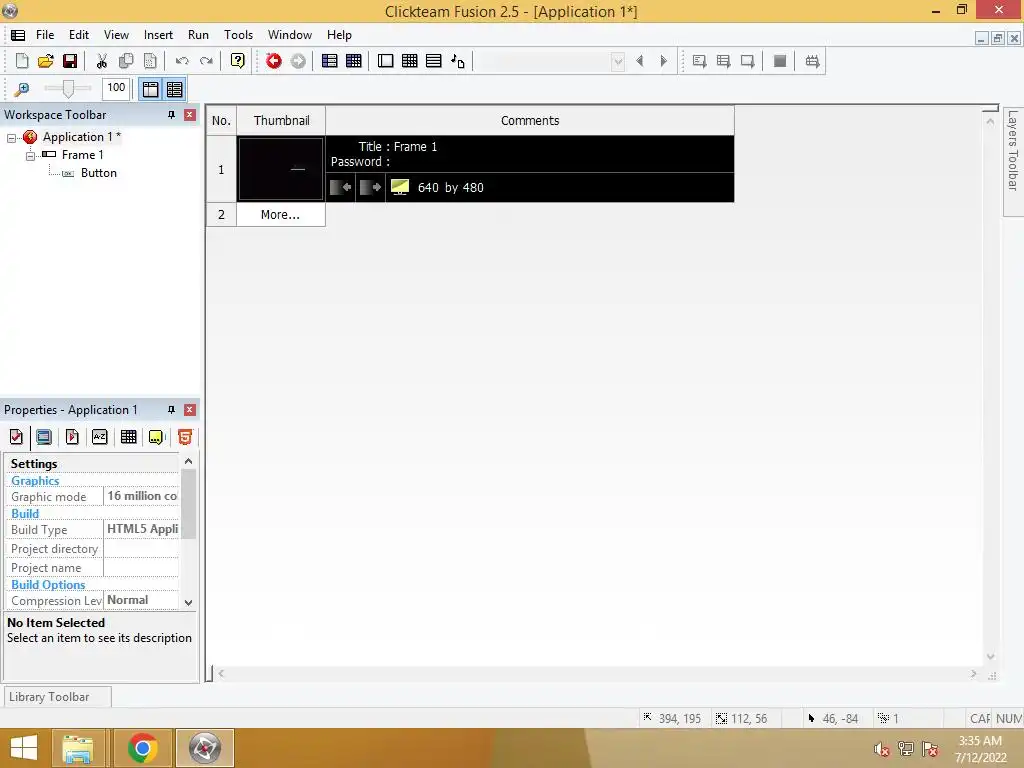Screen dimensions: 1024x768
Task: Go to next frame arrow
Action: coord(664,61)
